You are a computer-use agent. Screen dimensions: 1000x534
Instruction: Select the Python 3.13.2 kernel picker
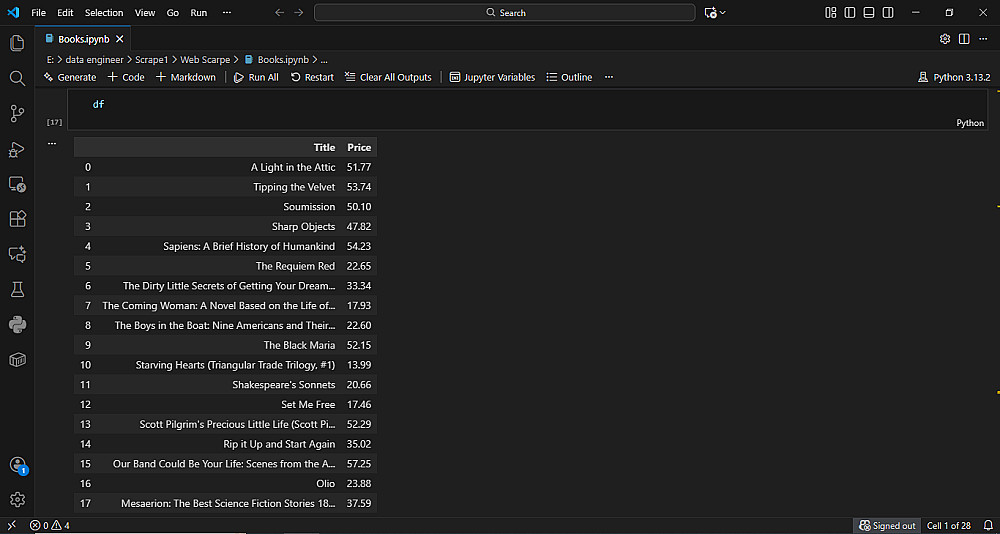pos(954,77)
